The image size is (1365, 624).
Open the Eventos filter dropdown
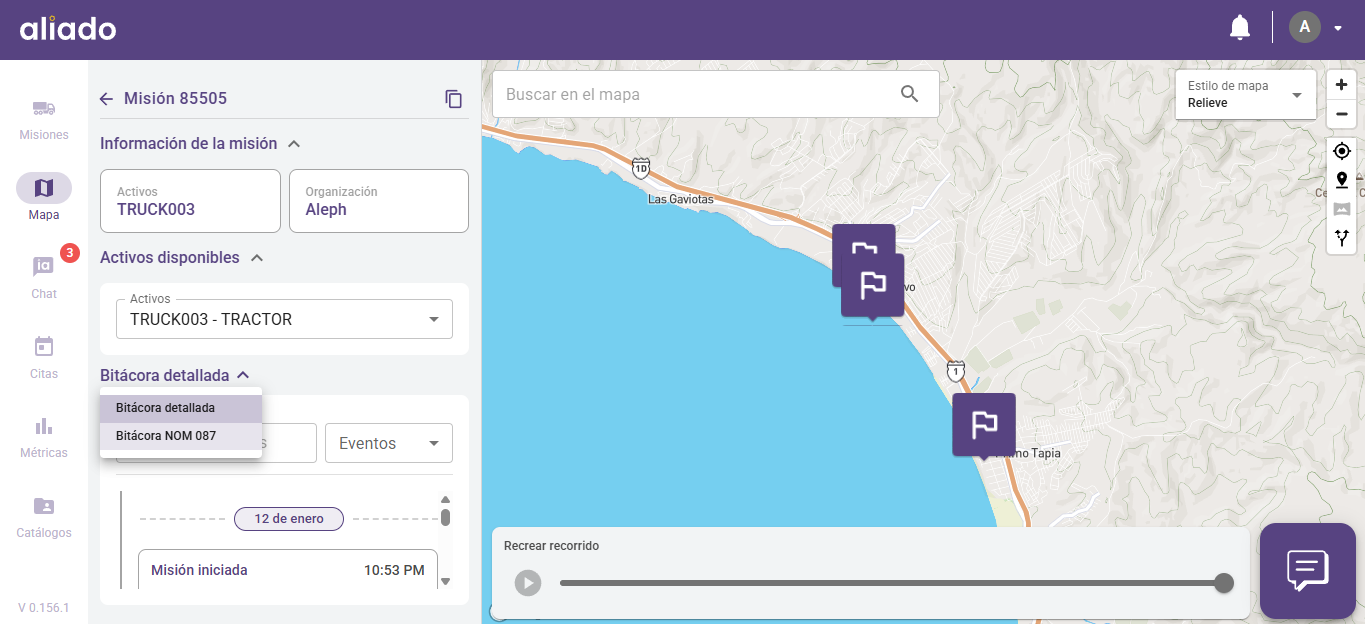pos(388,443)
